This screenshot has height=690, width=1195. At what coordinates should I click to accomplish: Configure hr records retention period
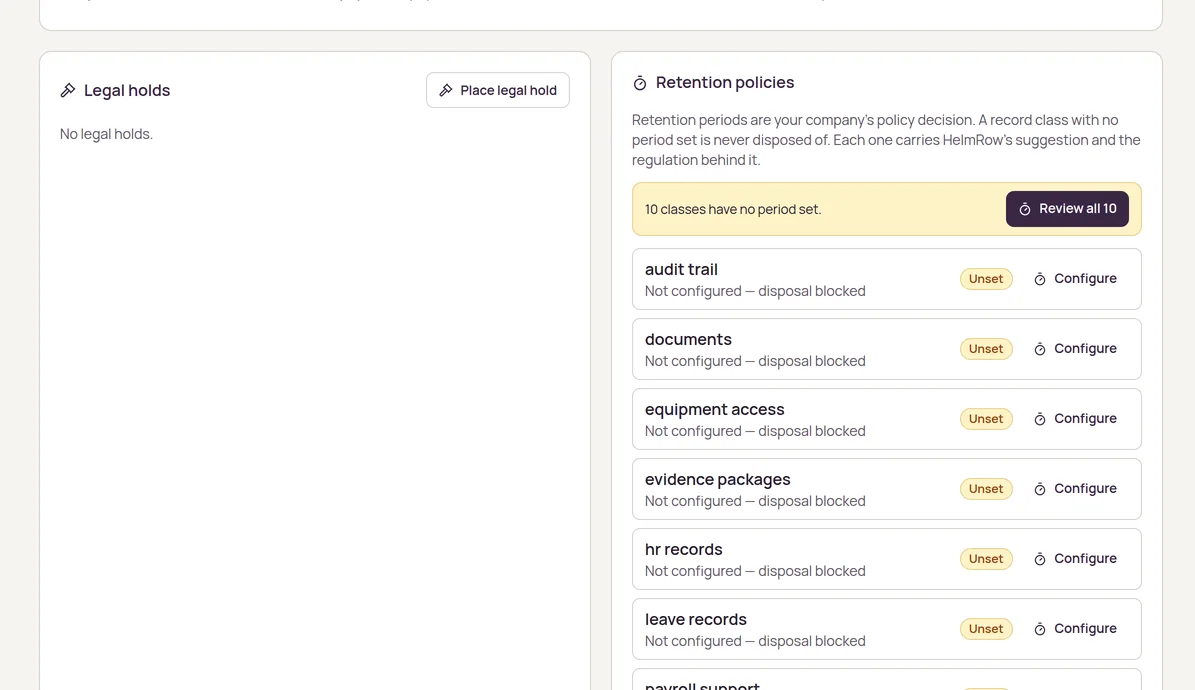pyautogui.click(x=1075, y=559)
